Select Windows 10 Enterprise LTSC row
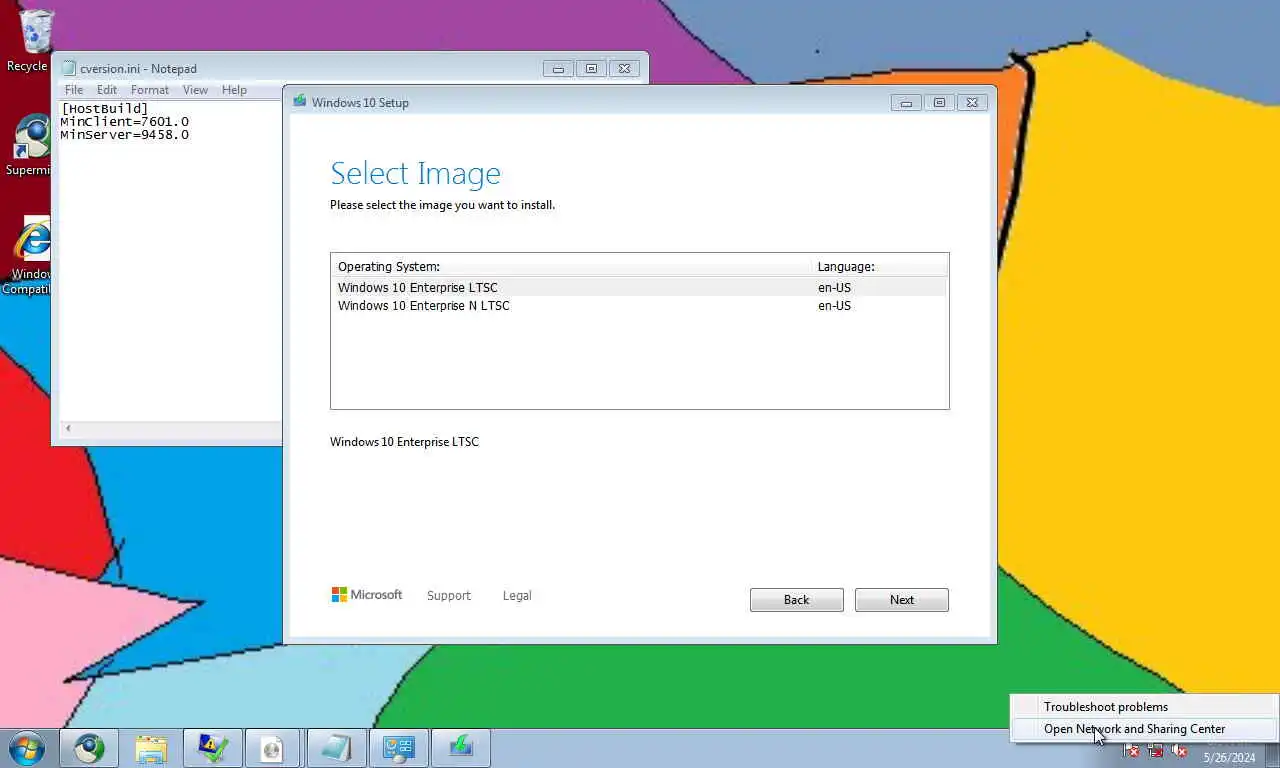The height and width of the screenshot is (768, 1280). click(x=639, y=287)
